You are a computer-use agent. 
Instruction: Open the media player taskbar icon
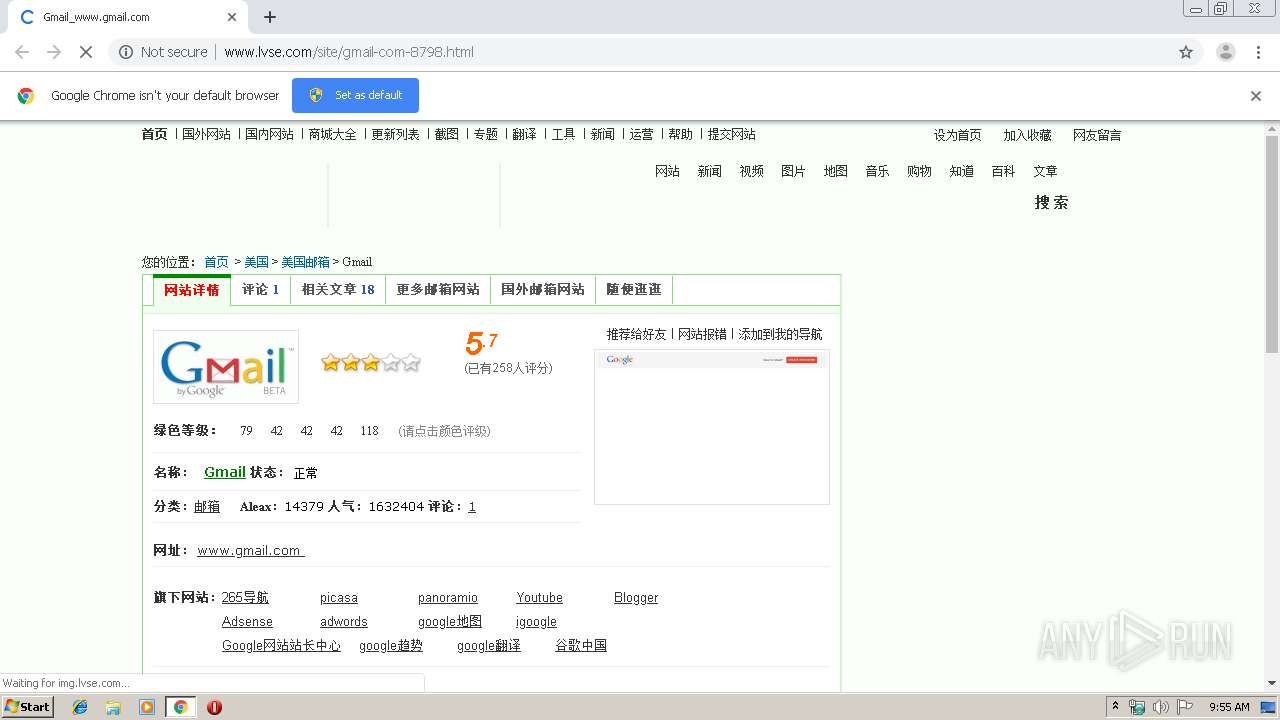(147, 707)
